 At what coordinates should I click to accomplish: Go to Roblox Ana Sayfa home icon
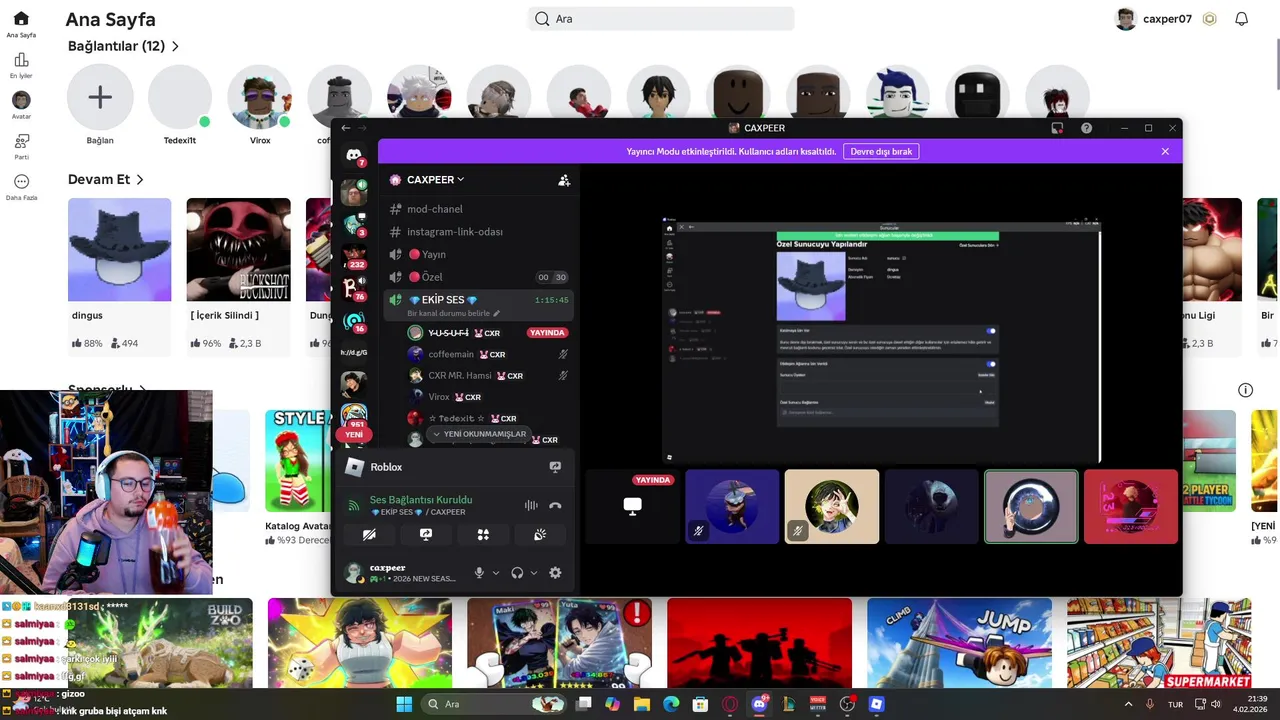pyautogui.click(x=21, y=19)
